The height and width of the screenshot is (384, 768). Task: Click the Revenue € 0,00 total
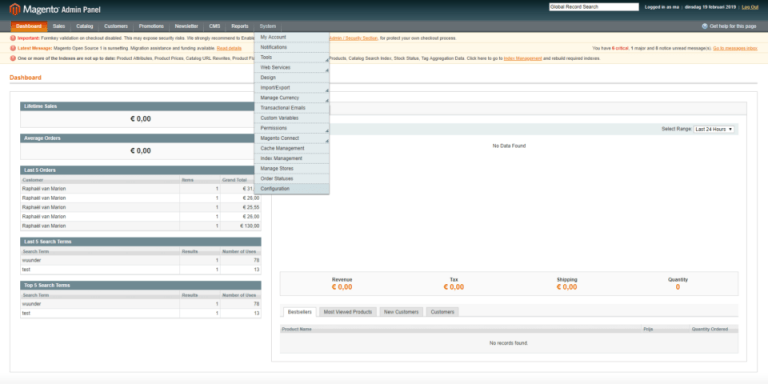(x=342, y=287)
